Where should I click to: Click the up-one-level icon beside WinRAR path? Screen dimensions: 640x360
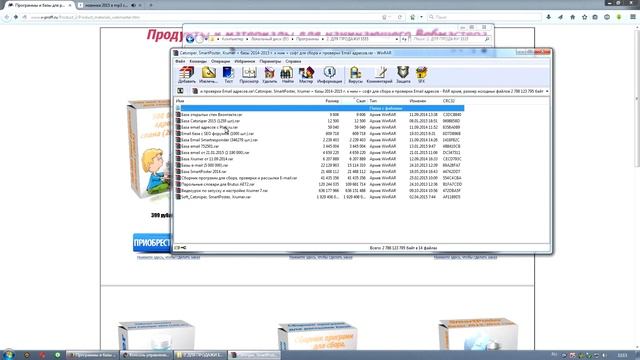180,91
